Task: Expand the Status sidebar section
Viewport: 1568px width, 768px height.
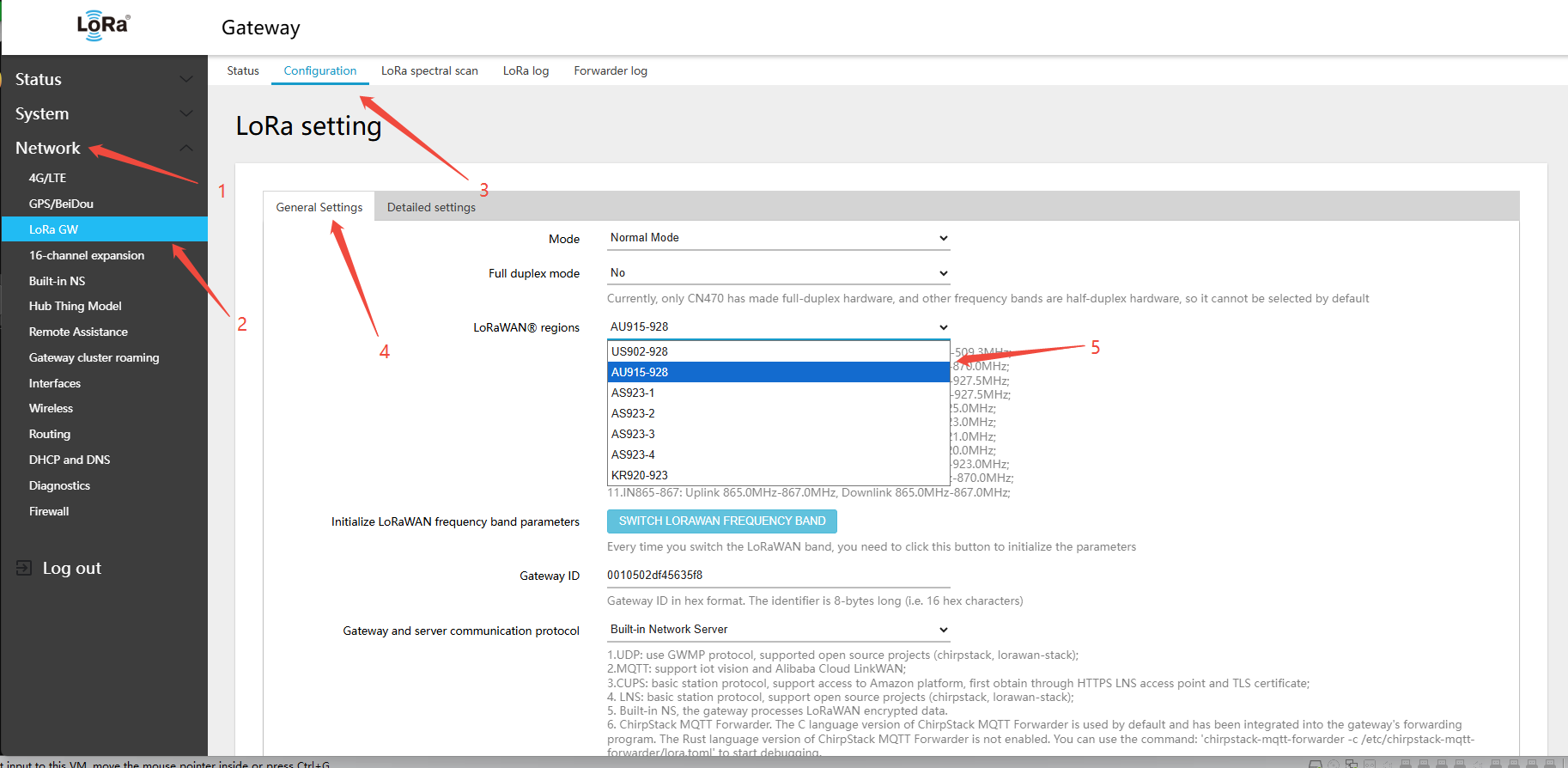Action: click(x=185, y=79)
